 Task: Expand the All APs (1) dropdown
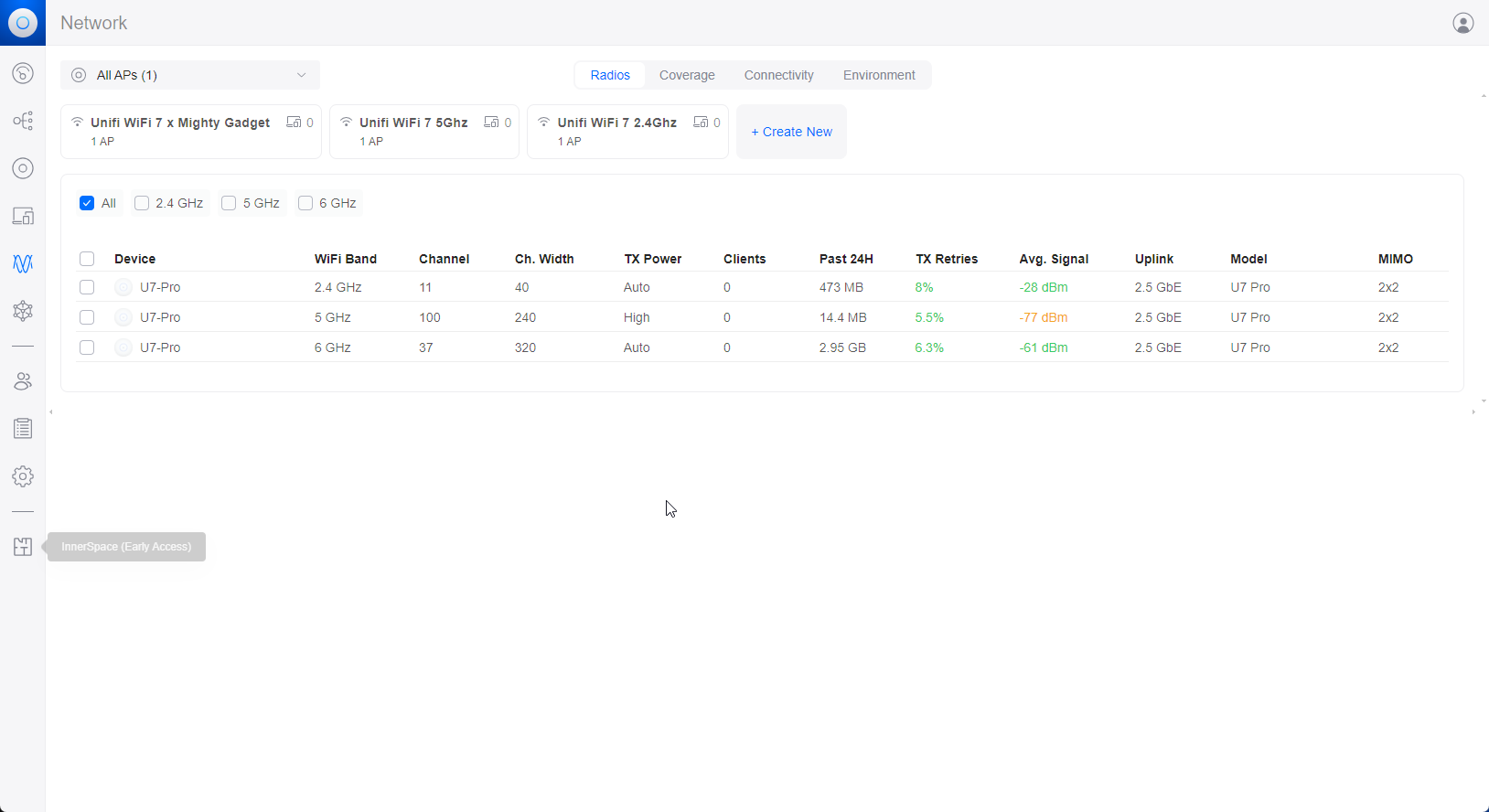point(190,75)
